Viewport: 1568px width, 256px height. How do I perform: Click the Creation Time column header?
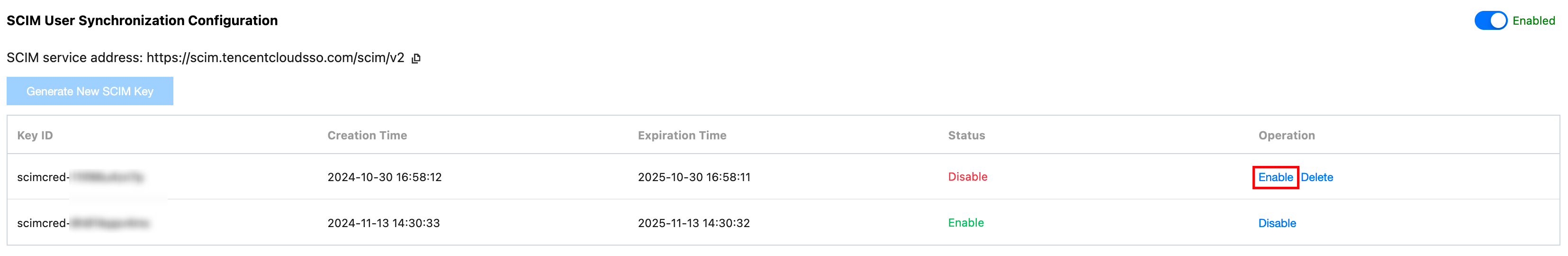point(367,135)
